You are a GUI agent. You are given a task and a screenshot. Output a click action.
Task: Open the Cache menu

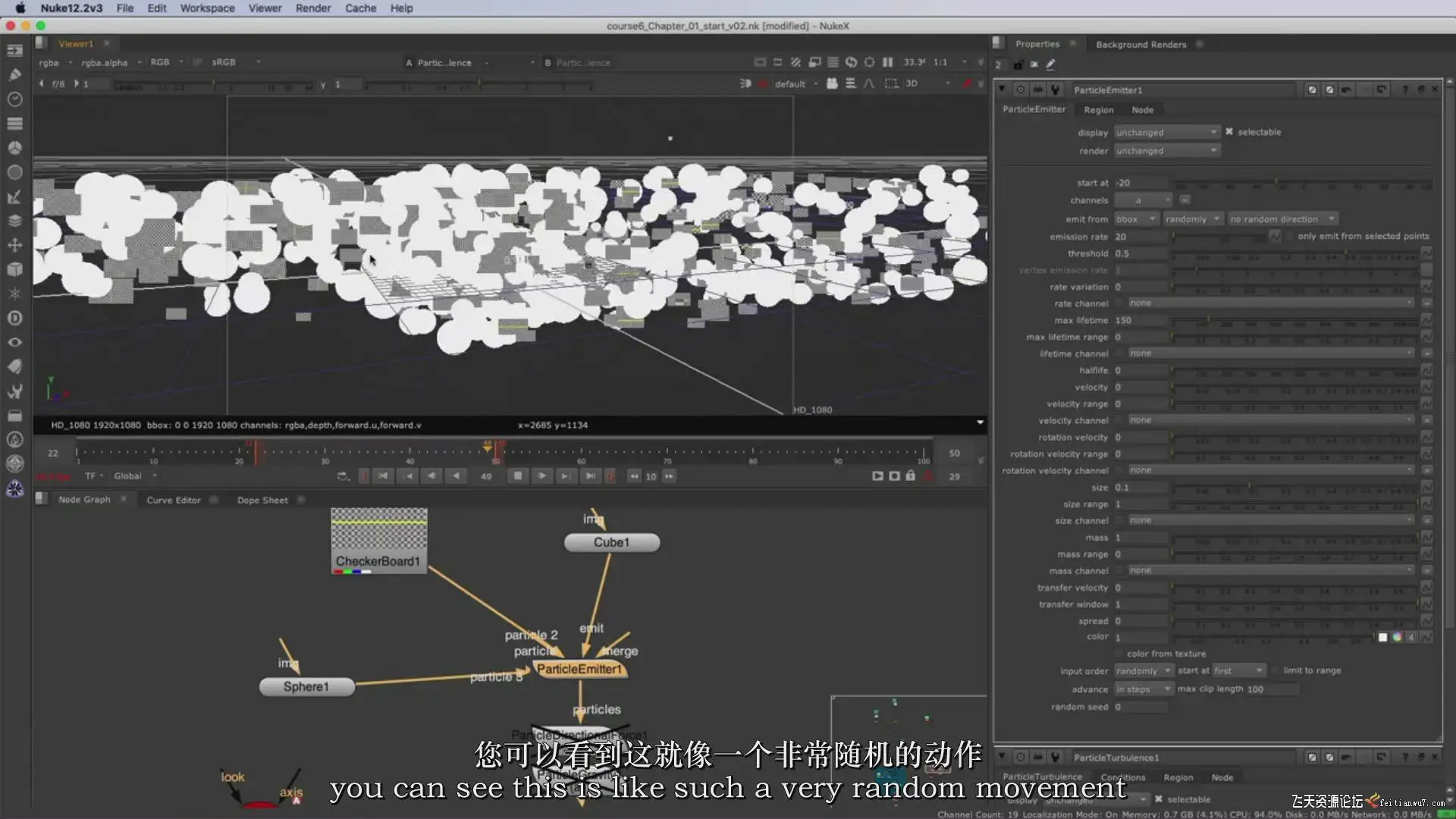pos(360,8)
